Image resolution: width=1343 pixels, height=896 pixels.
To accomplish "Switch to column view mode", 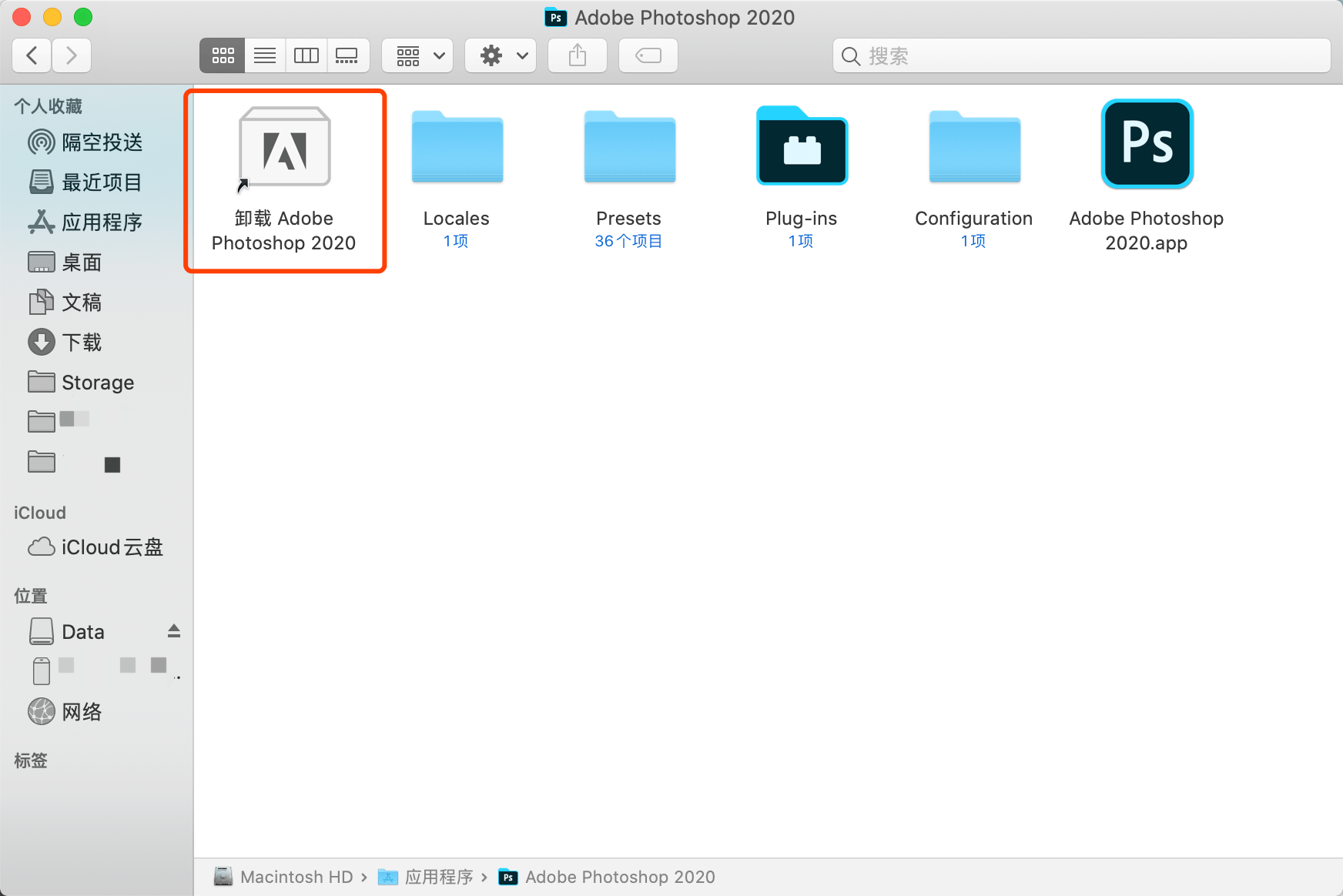I will tap(306, 55).
